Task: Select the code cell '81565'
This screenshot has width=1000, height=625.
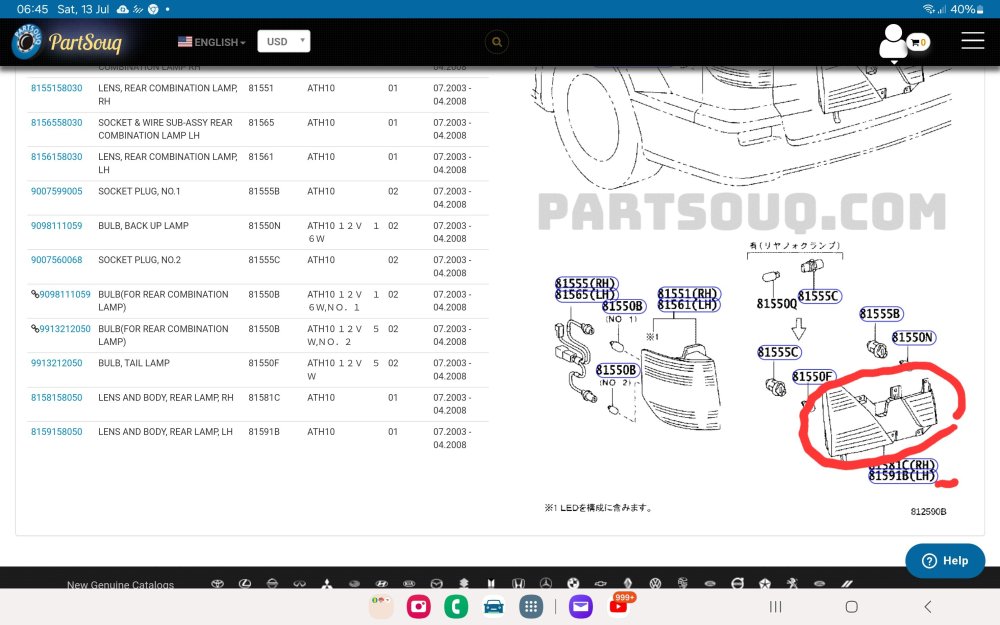Action: (x=261, y=122)
